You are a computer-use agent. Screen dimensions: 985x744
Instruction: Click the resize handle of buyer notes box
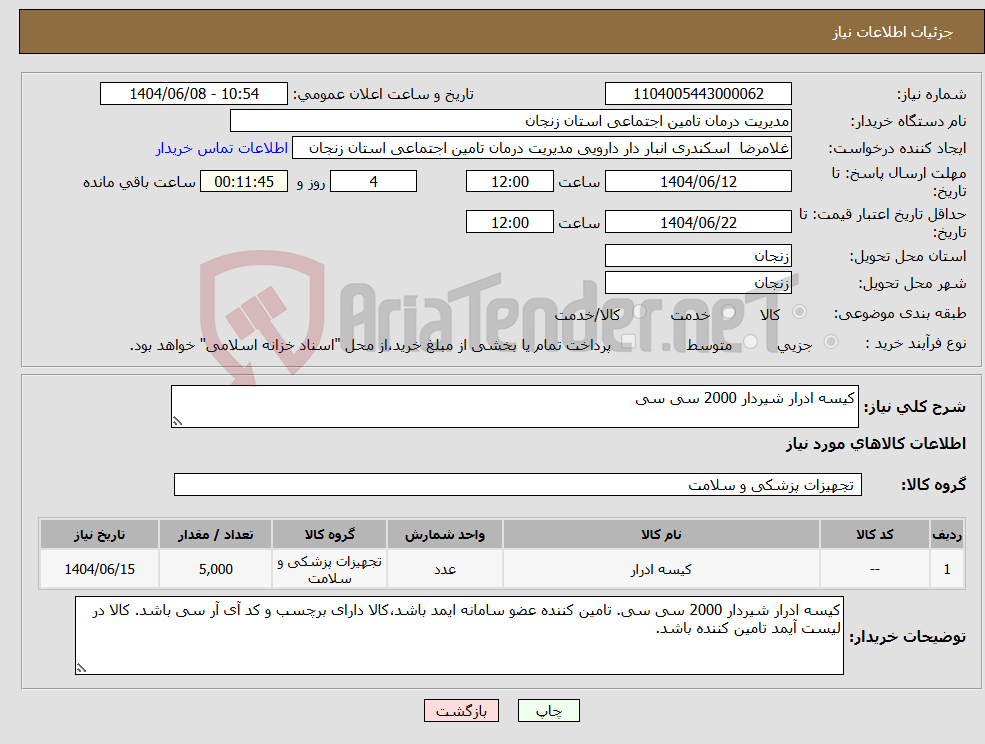click(81, 669)
